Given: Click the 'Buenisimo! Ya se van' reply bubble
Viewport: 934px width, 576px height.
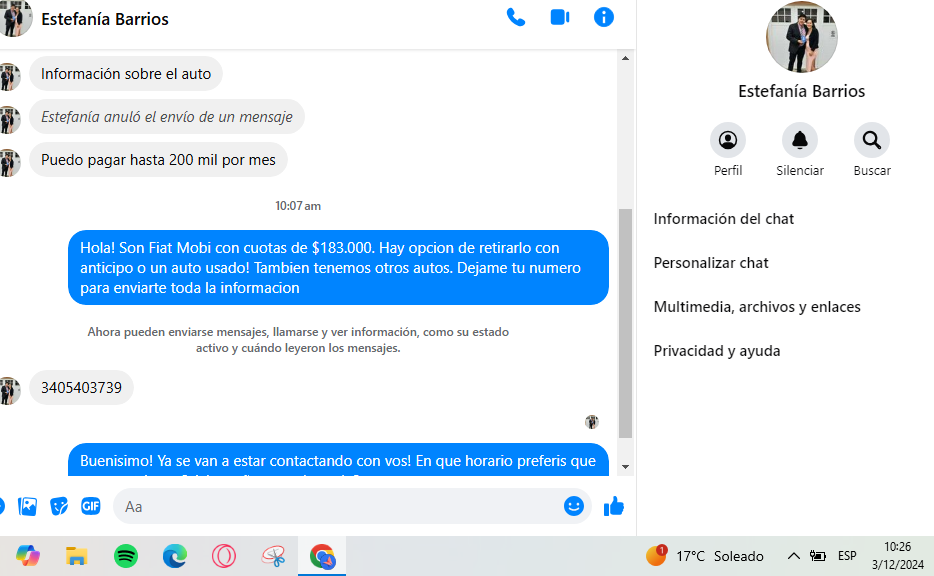Looking at the screenshot, I should [338, 460].
